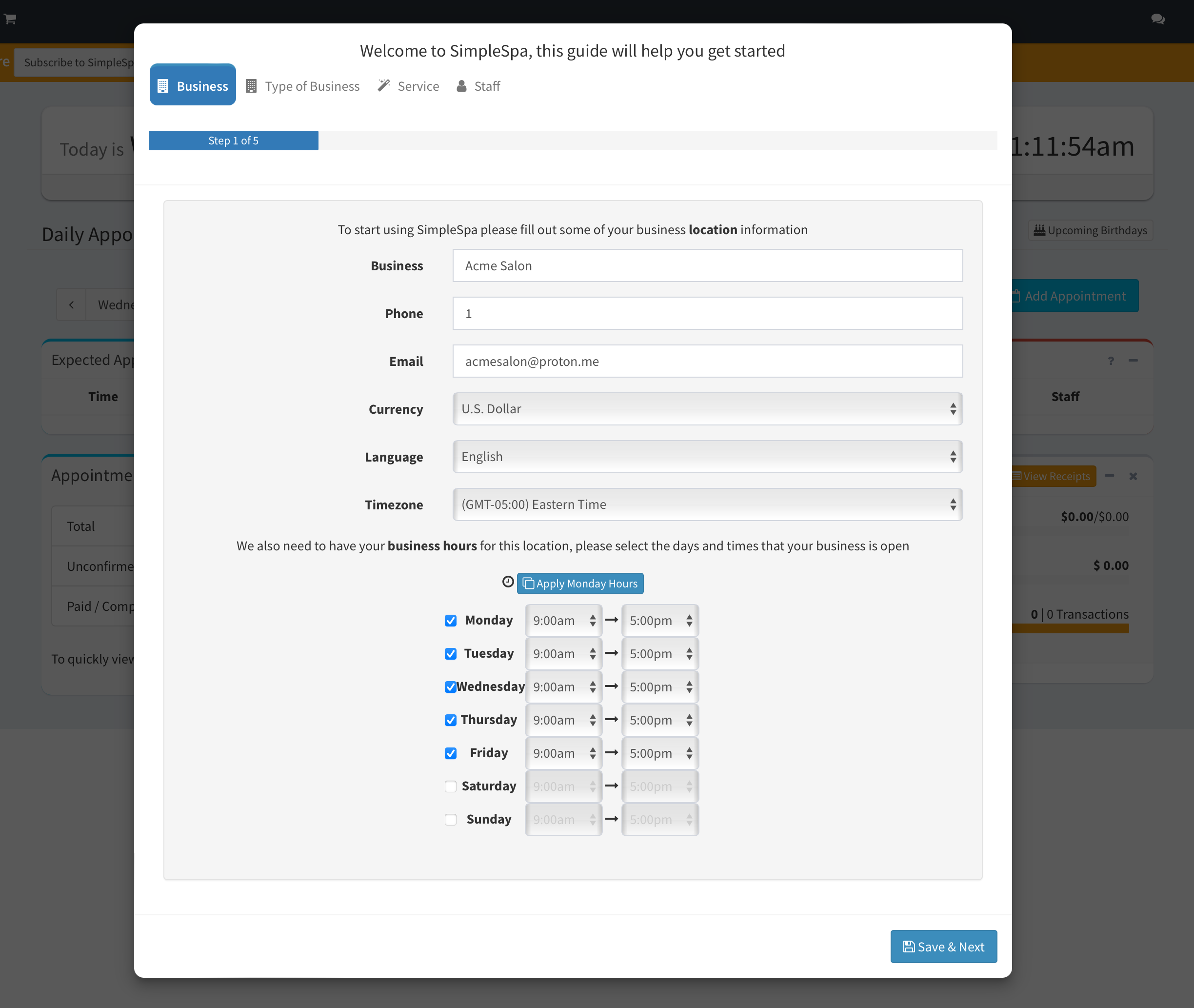Open the chat messages icon
The image size is (1194, 1008).
1157,19
